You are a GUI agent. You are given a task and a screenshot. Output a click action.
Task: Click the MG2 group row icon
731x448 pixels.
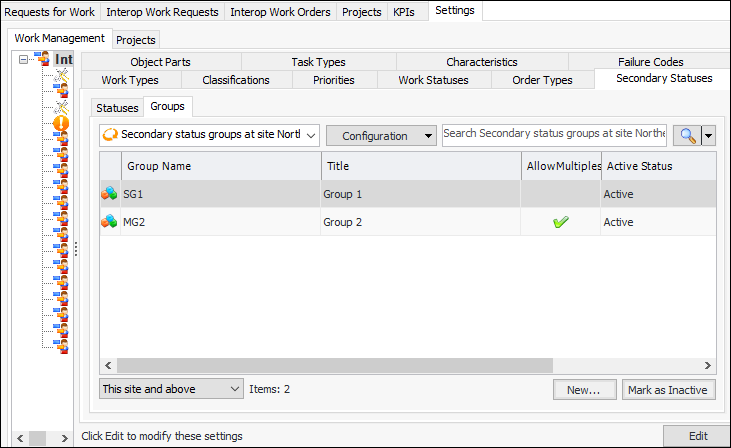click(x=110, y=222)
